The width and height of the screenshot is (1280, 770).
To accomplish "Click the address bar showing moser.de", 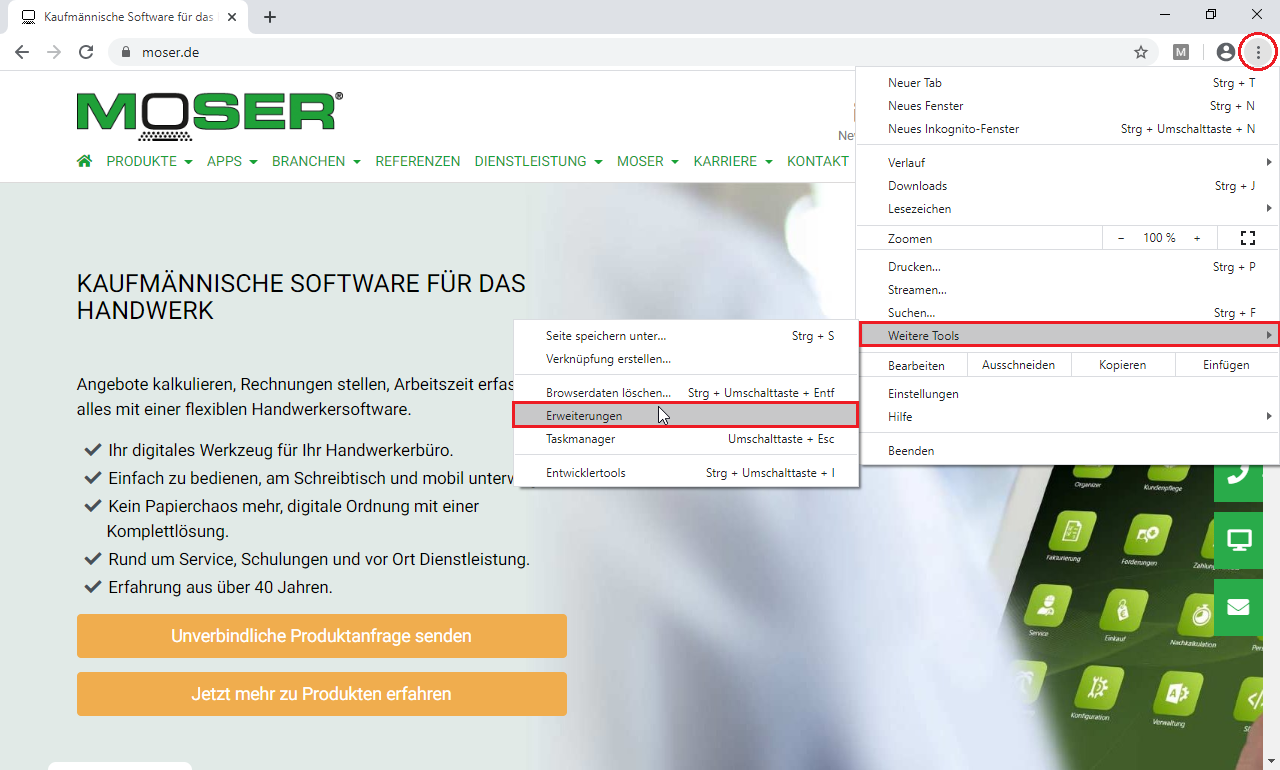I will [x=600, y=52].
